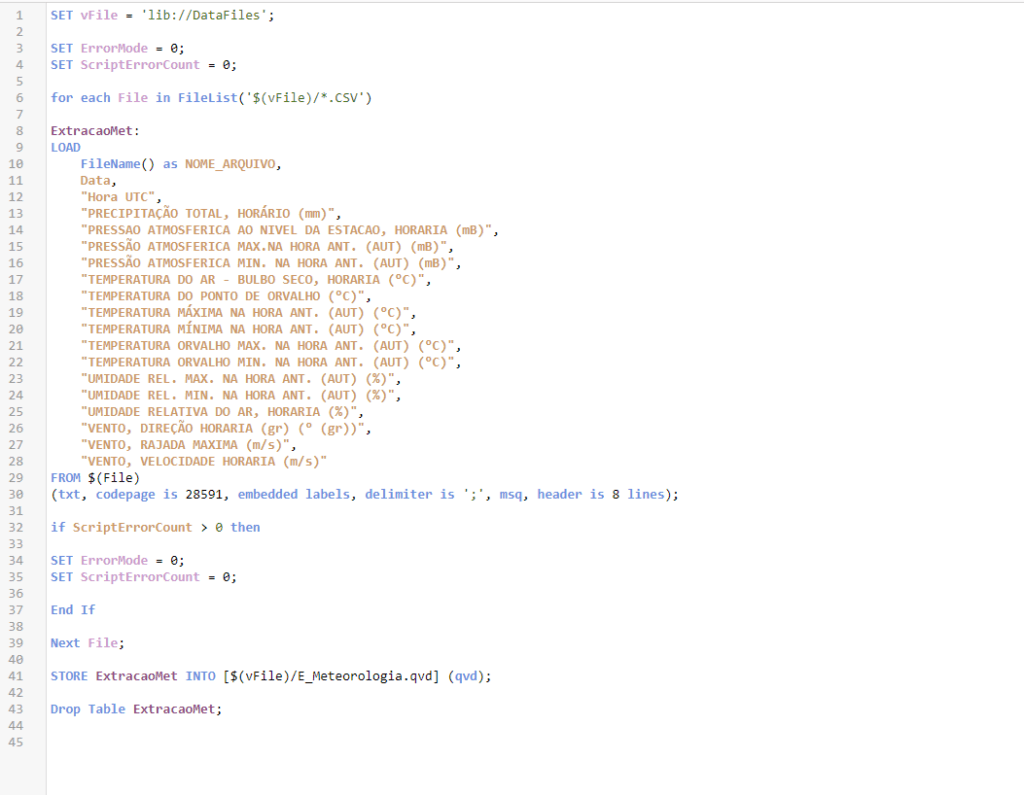Click the FROM keyword before $(File)

65,477
